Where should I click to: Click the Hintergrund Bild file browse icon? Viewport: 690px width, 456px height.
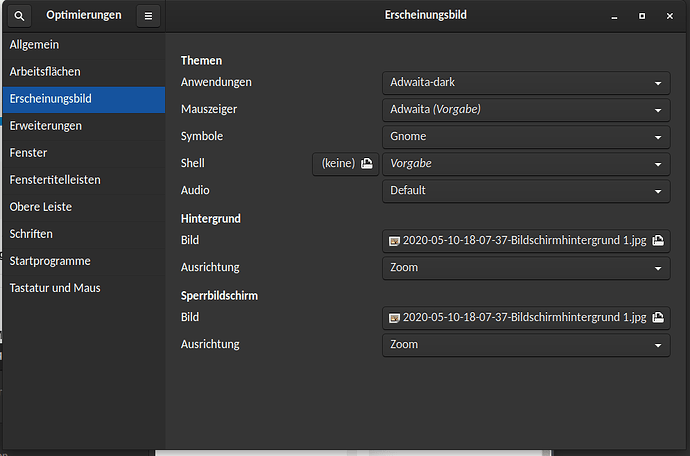click(657, 241)
